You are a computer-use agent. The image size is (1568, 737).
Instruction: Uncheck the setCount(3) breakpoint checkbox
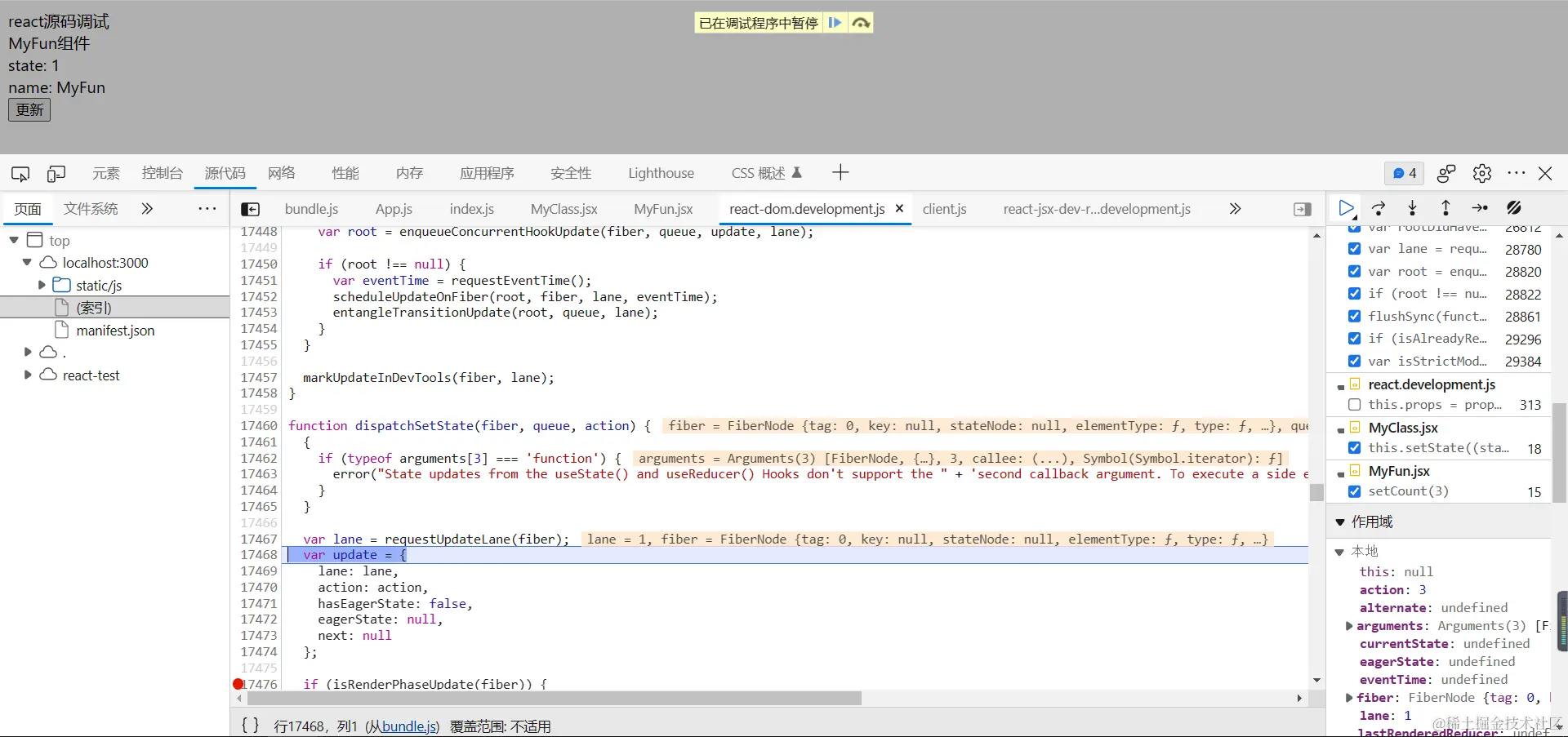[1355, 491]
